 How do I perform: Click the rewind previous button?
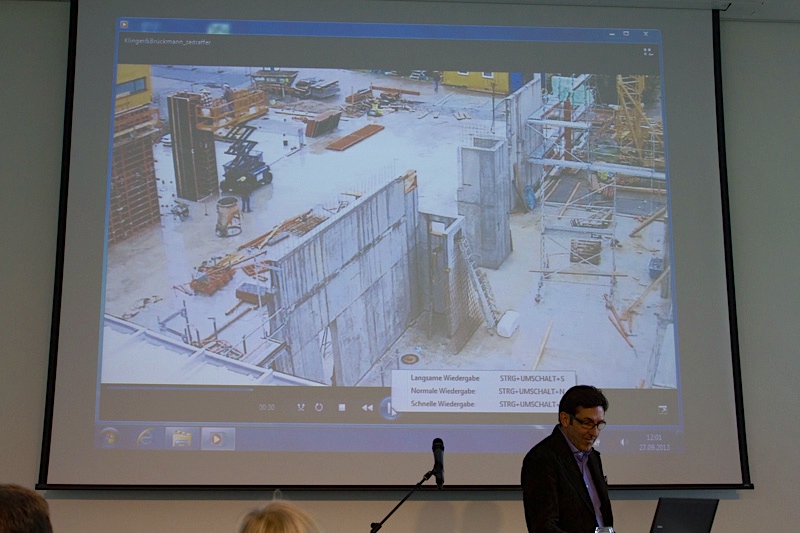pos(367,407)
